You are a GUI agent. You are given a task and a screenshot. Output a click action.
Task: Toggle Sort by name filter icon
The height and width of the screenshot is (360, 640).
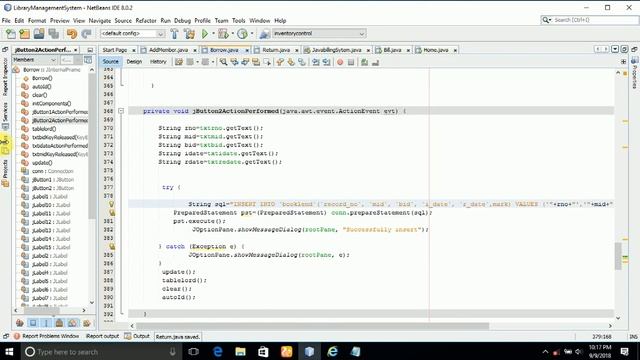86,323
